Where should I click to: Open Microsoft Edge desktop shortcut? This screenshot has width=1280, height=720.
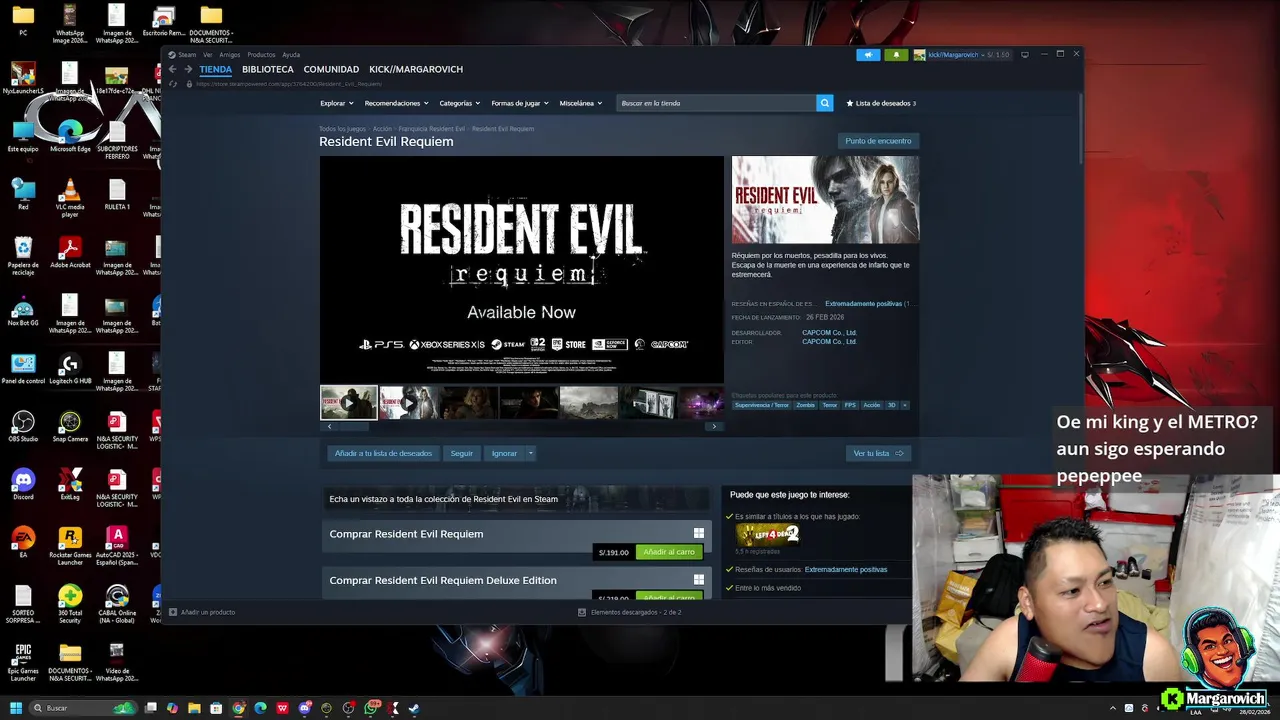[x=70, y=136]
